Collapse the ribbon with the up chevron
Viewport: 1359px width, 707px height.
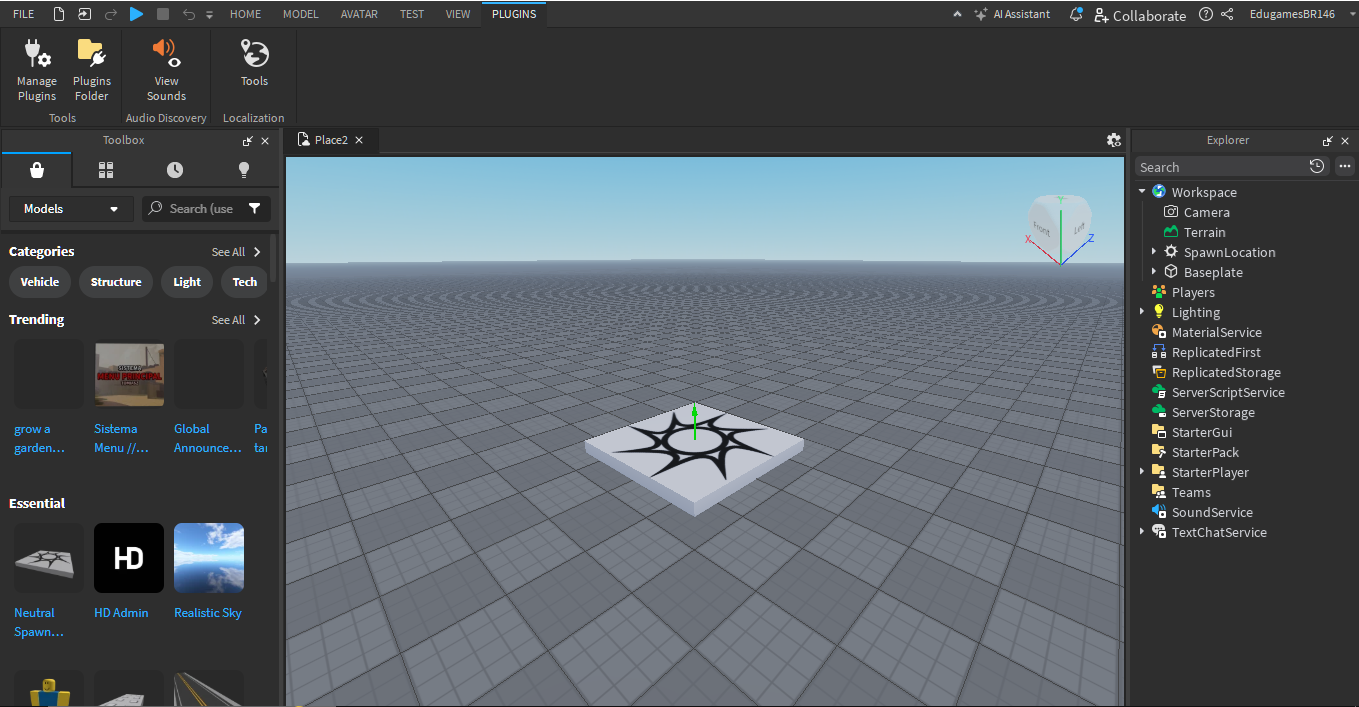coord(956,14)
